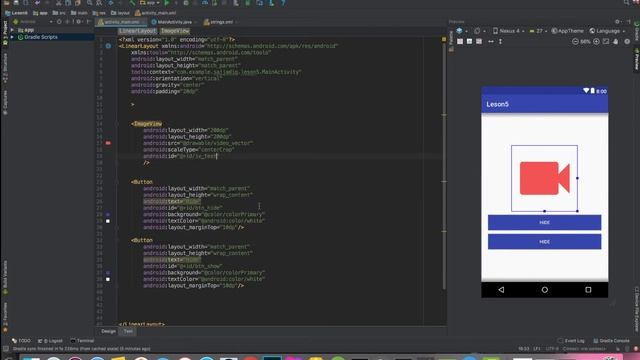640x360 pixels.
Task: Click the warning indicator at top of the editor
Action: (x=444, y=39)
